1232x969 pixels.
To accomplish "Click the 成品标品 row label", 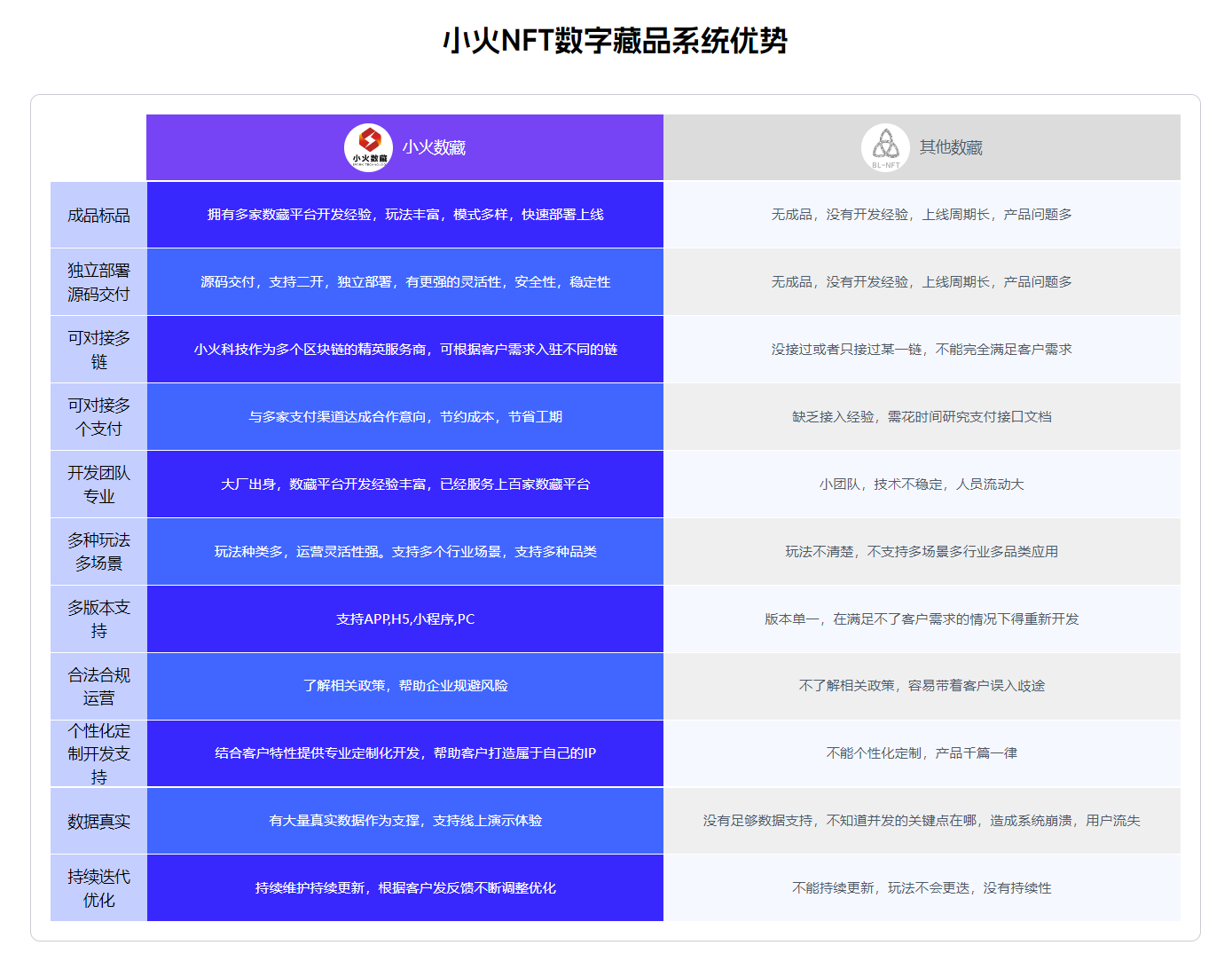I will pyautogui.click(x=98, y=216).
